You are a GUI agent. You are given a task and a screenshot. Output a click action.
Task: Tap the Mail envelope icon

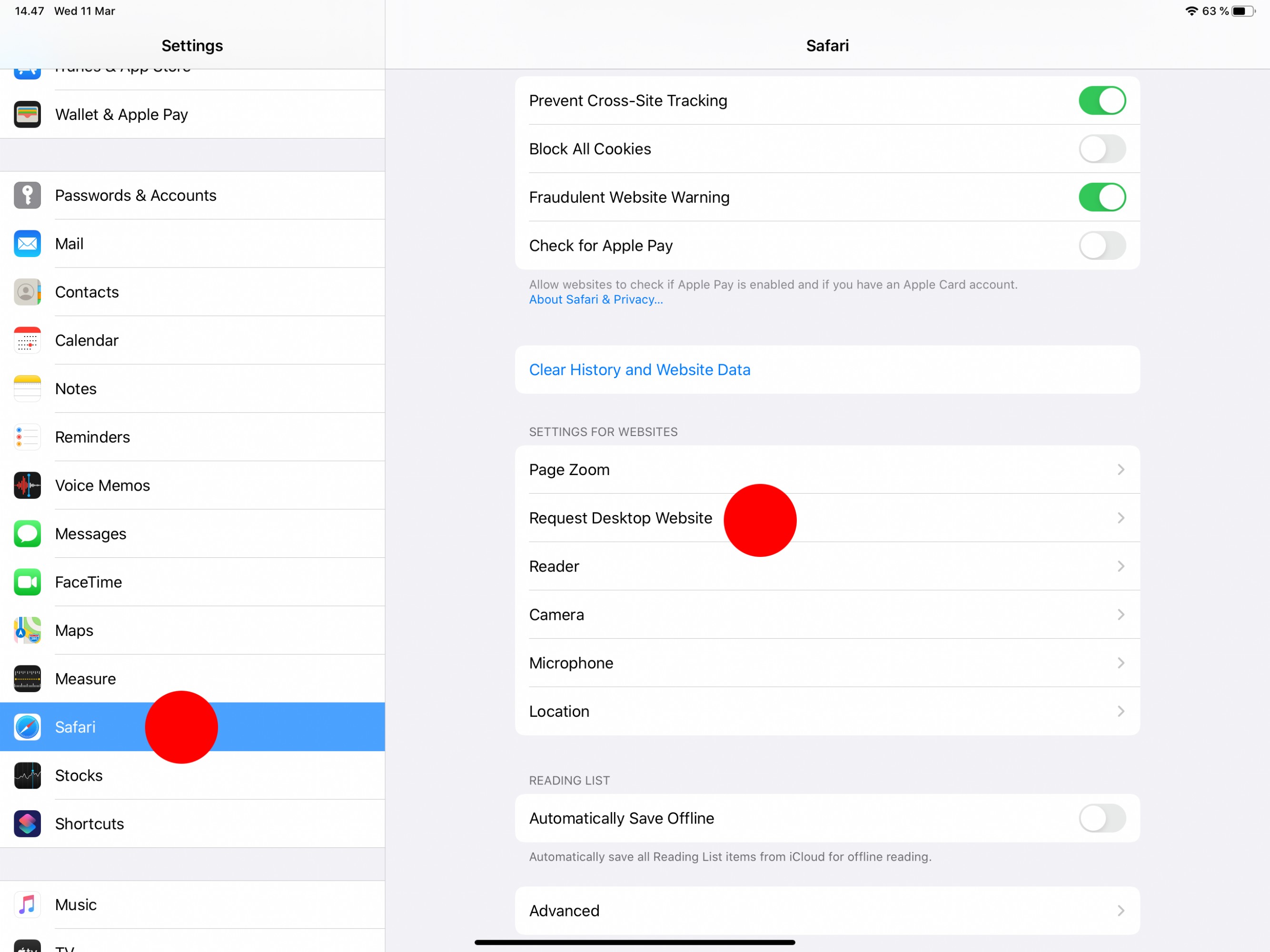[27, 243]
